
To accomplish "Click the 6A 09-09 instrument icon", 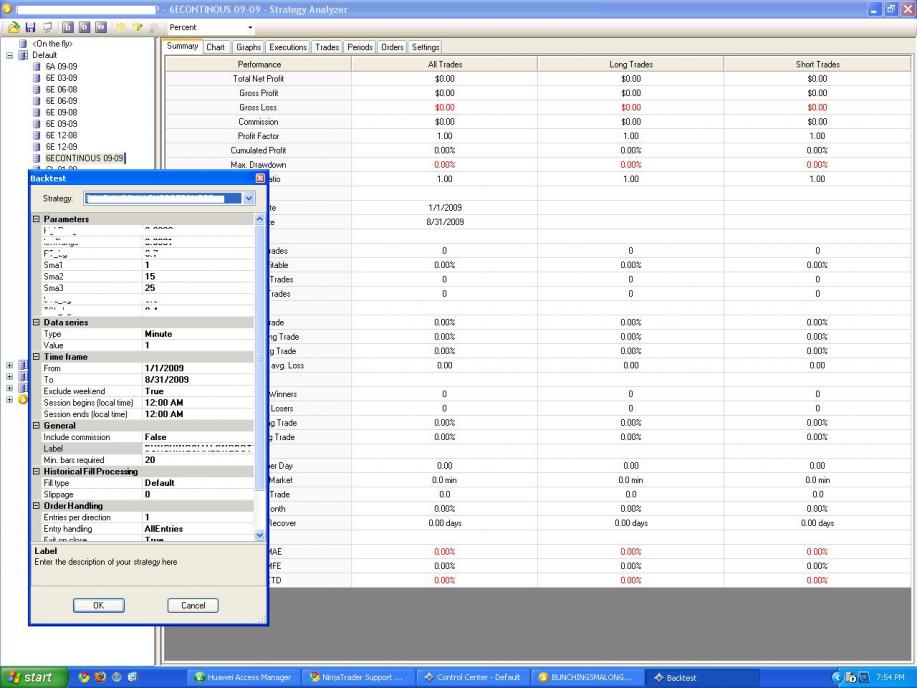I will pos(37,67).
